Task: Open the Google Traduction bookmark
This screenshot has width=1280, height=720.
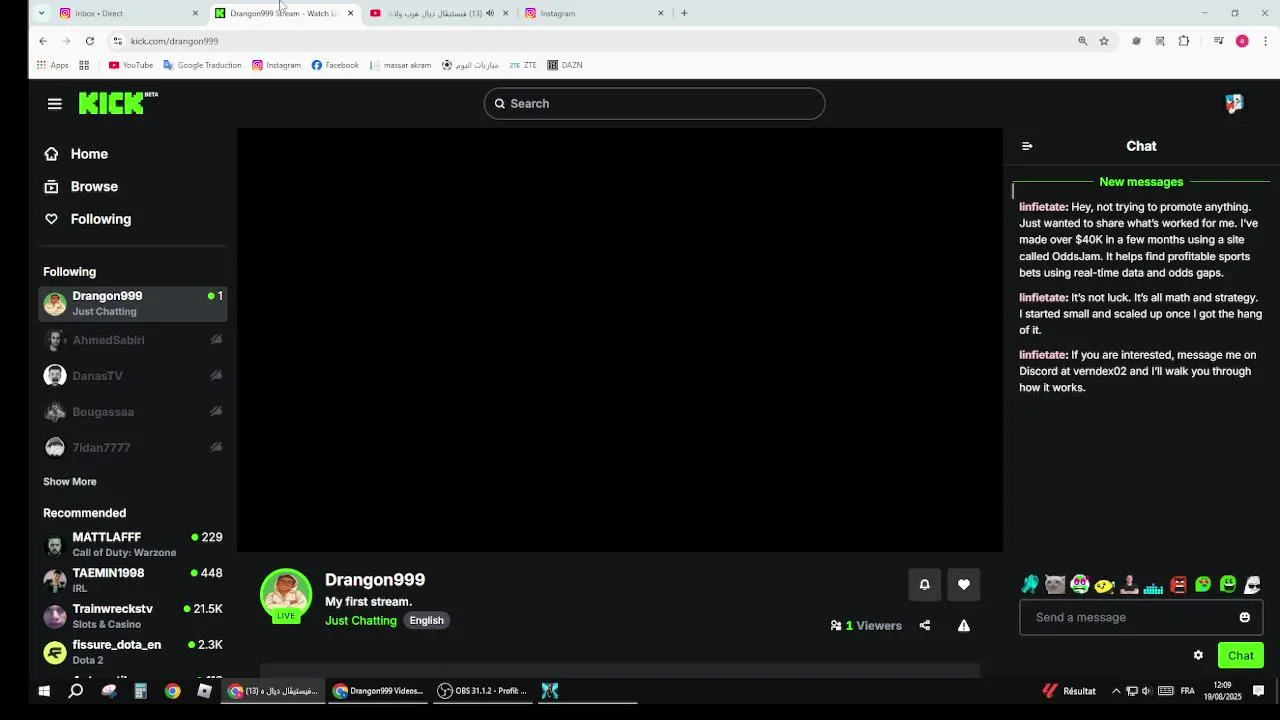Action: 202,65
